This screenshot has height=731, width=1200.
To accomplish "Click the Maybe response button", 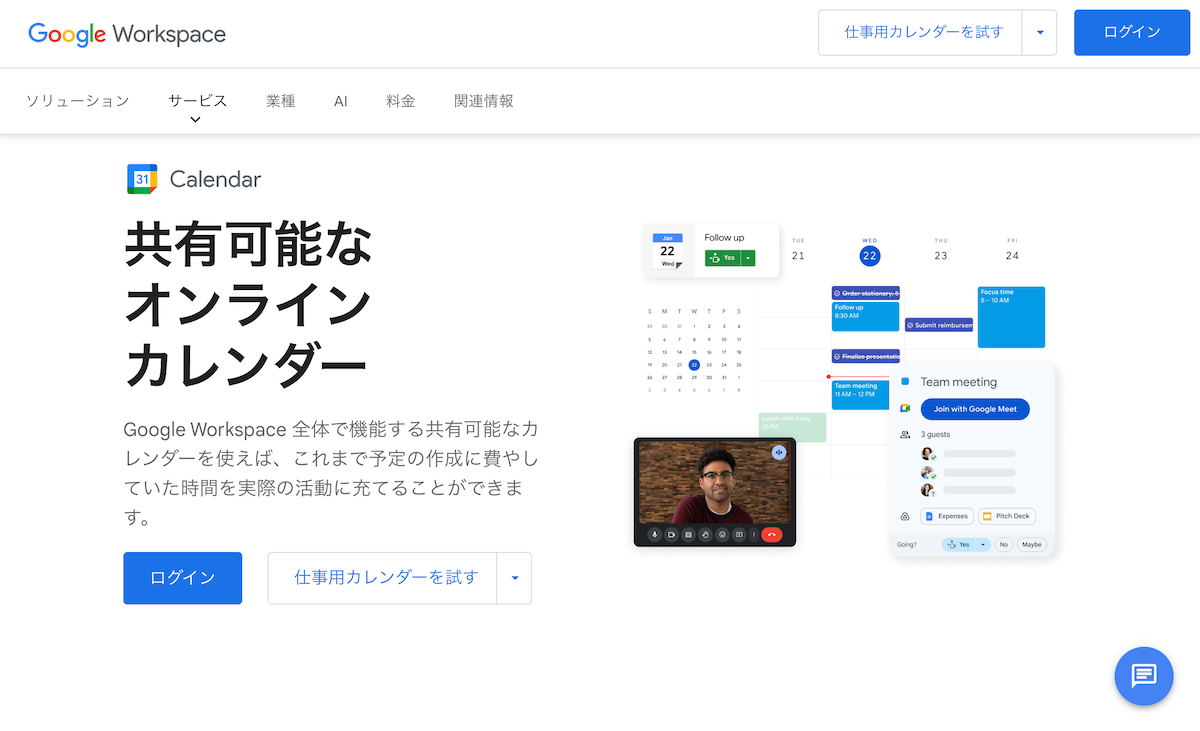I will point(1032,545).
